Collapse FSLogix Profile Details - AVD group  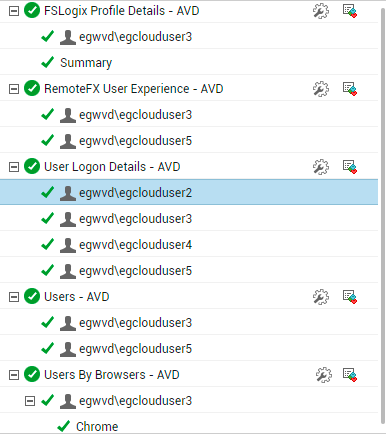tap(14, 11)
